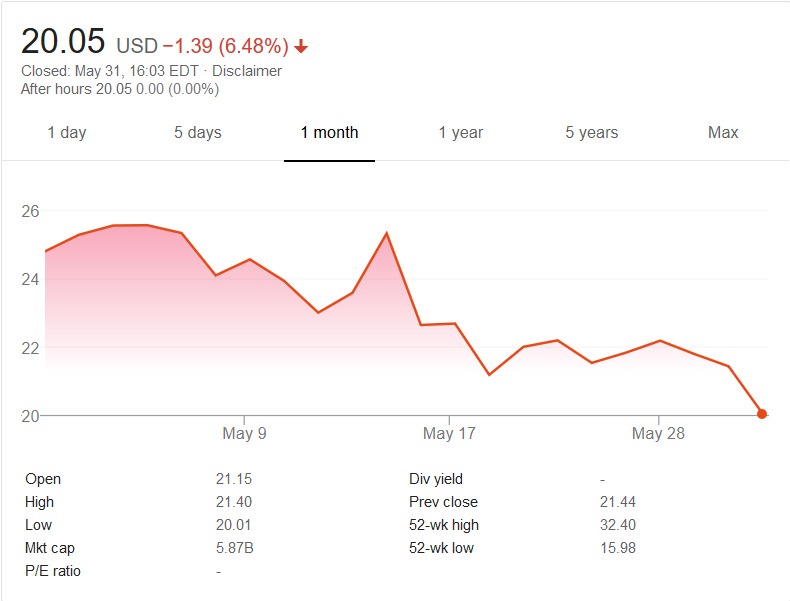Click the May 9 date label
The width and height of the screenshot is (790, 601).
point(244,433)
